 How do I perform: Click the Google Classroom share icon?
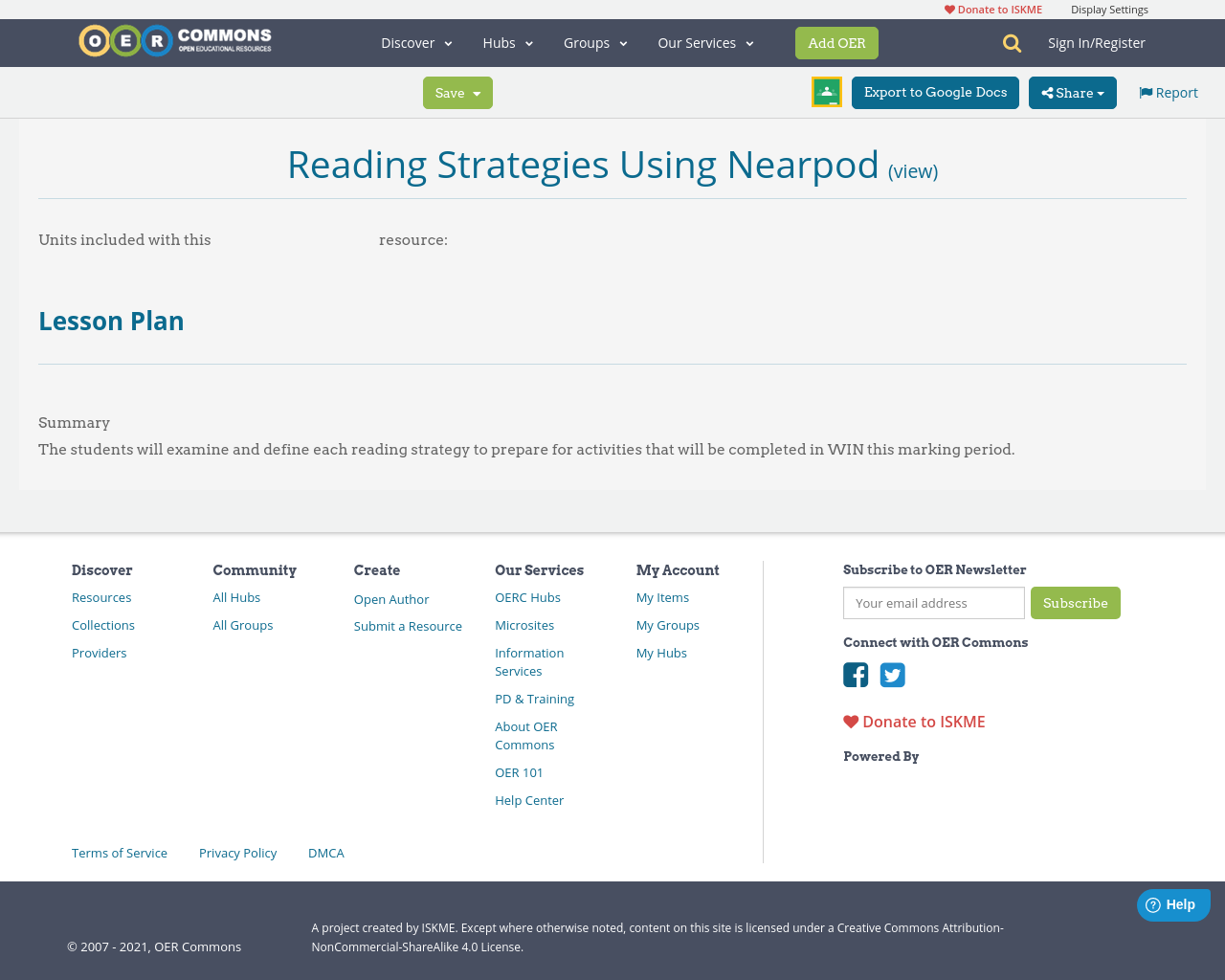826,92
